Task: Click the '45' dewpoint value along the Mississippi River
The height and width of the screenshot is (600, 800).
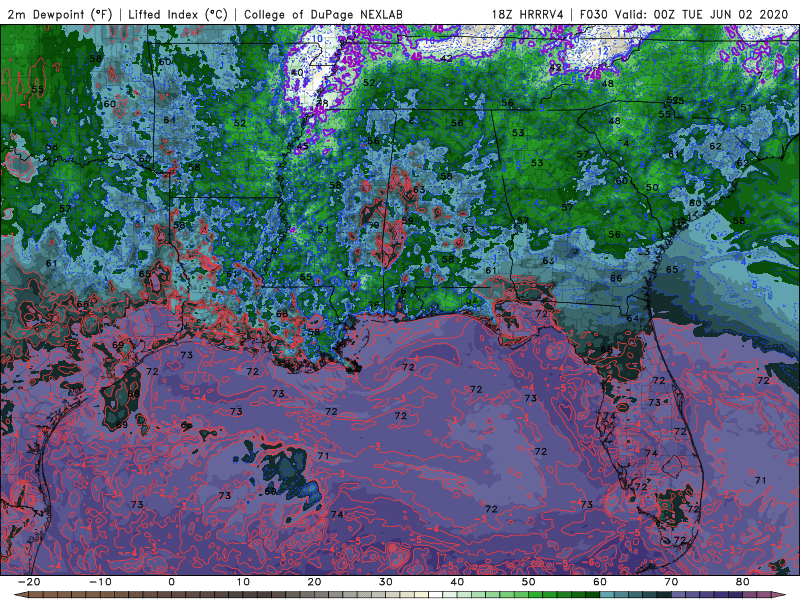Action: tap(303, 146)
